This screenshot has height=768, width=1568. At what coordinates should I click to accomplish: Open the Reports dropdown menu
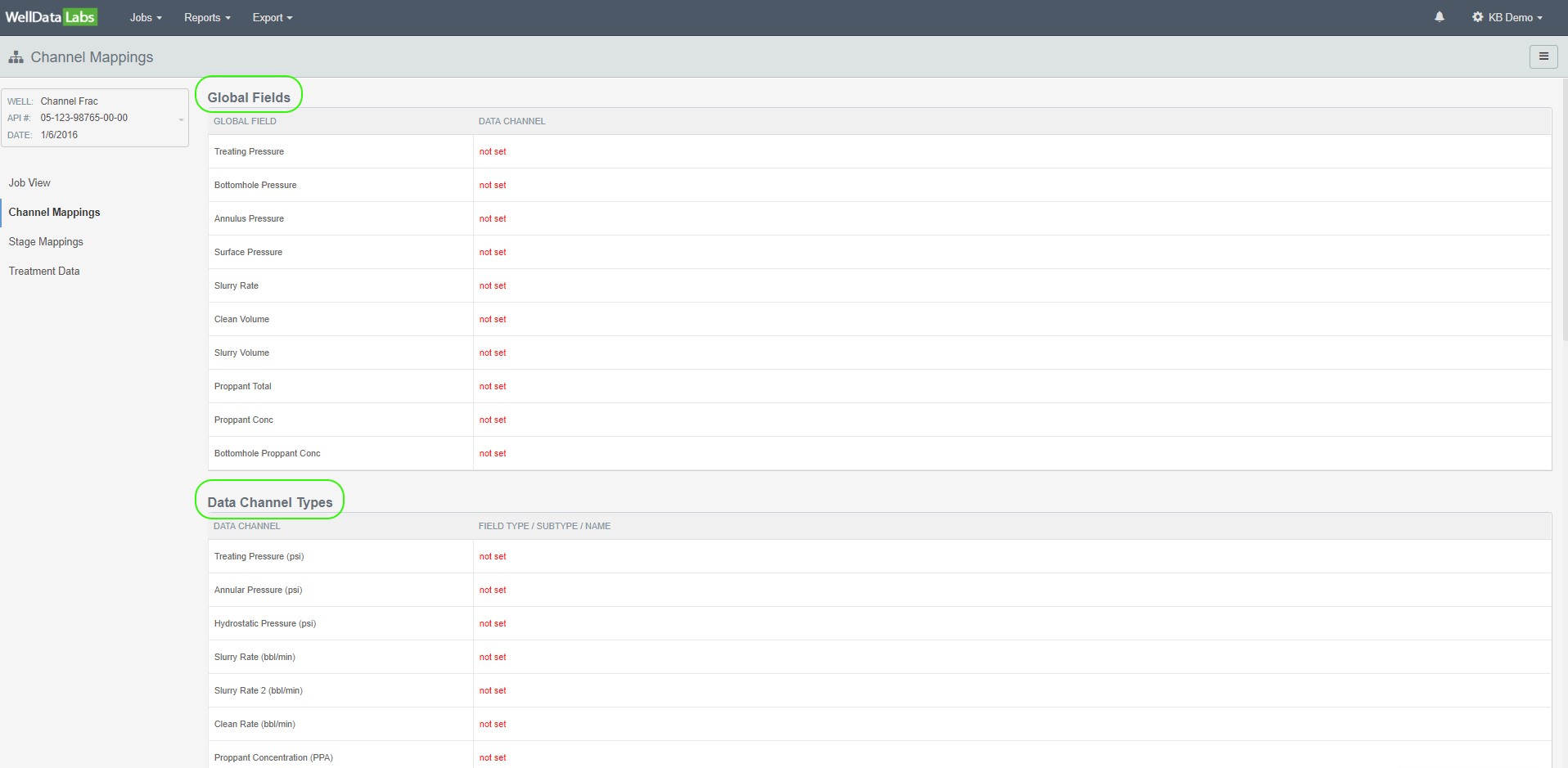coord(207,17)
